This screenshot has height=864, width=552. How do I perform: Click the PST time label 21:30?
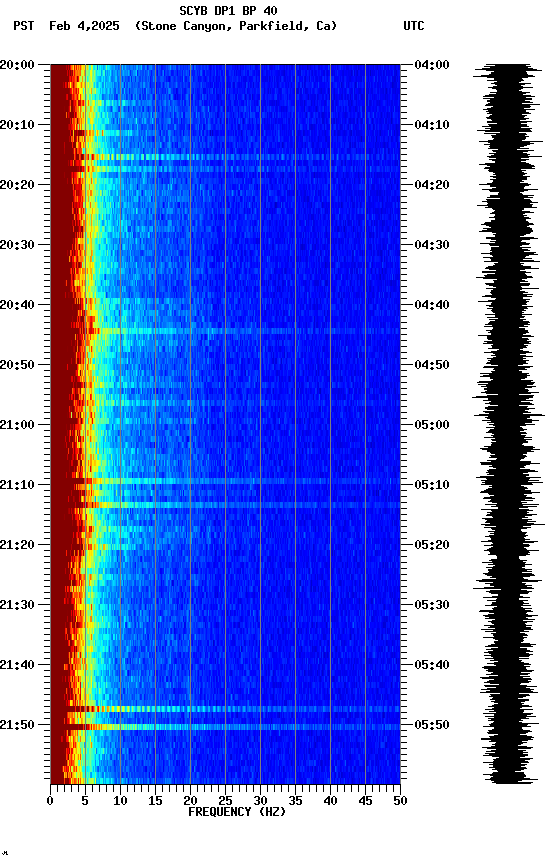click(17, 605)
